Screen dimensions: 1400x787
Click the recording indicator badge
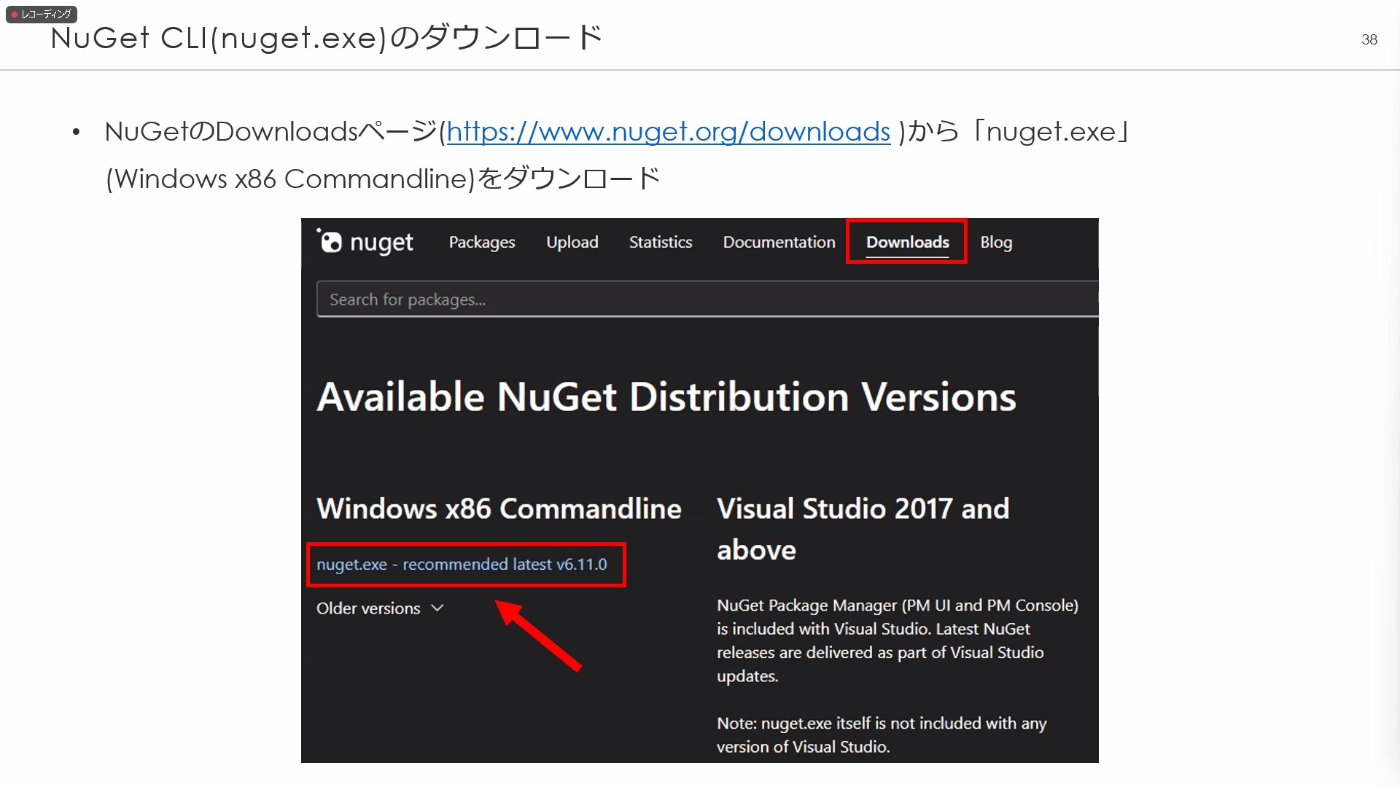tap(41, 14)
